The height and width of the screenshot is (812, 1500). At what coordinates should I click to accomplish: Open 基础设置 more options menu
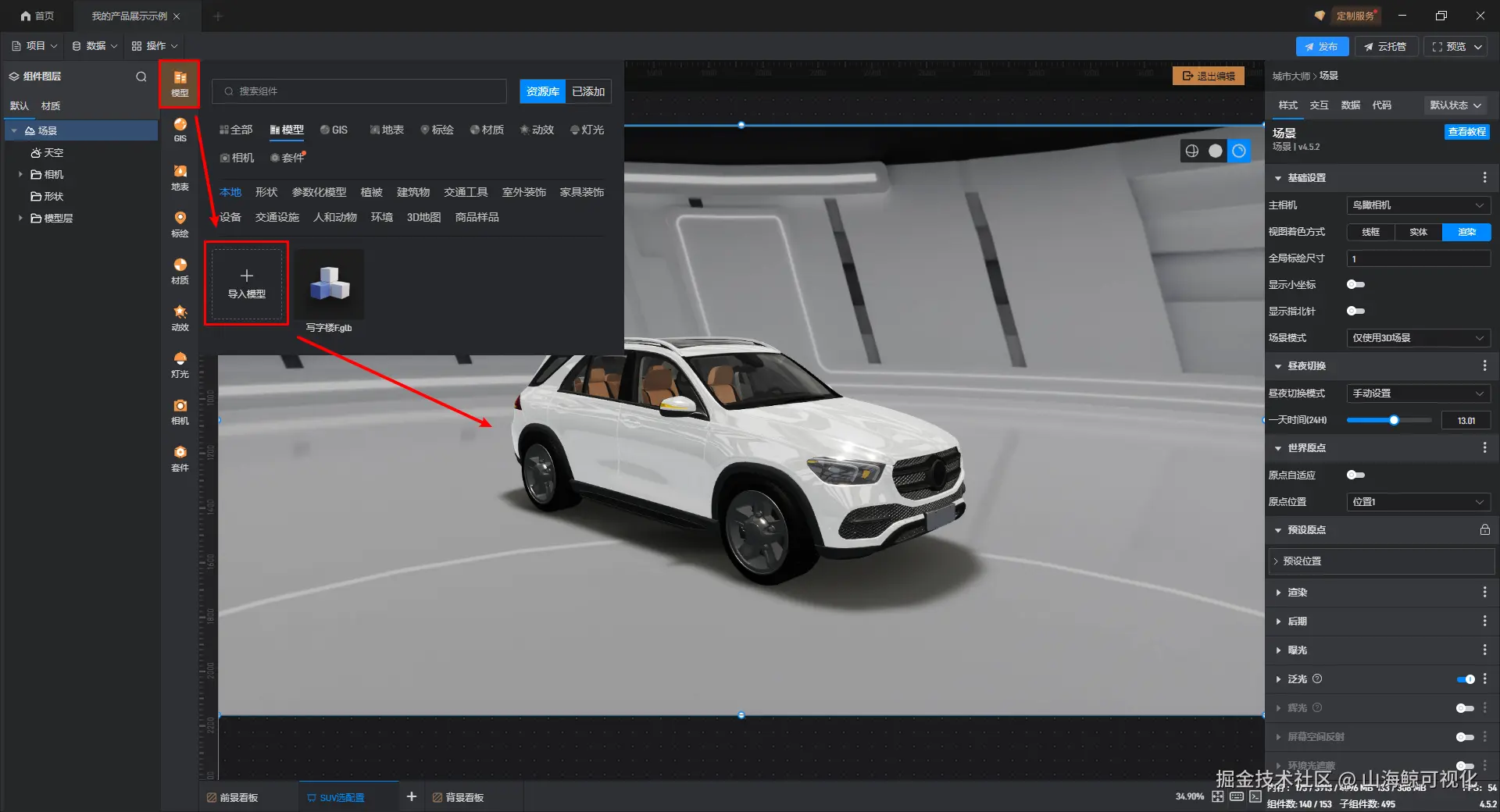[1484, 178]
